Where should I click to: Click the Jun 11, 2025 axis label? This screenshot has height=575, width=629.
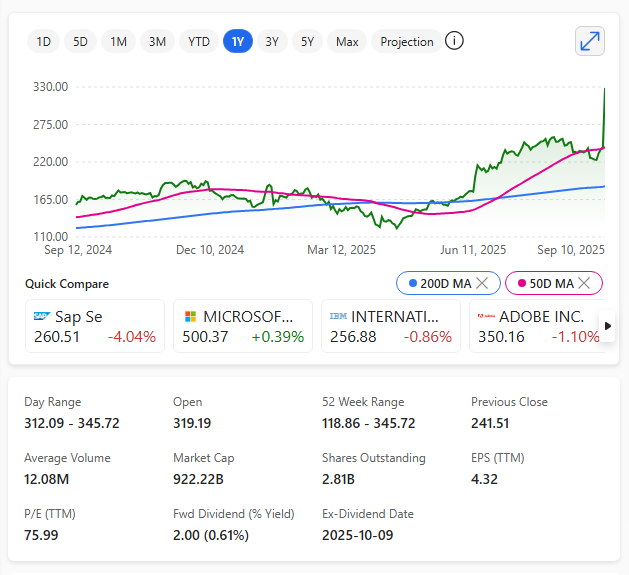point(473,250)
